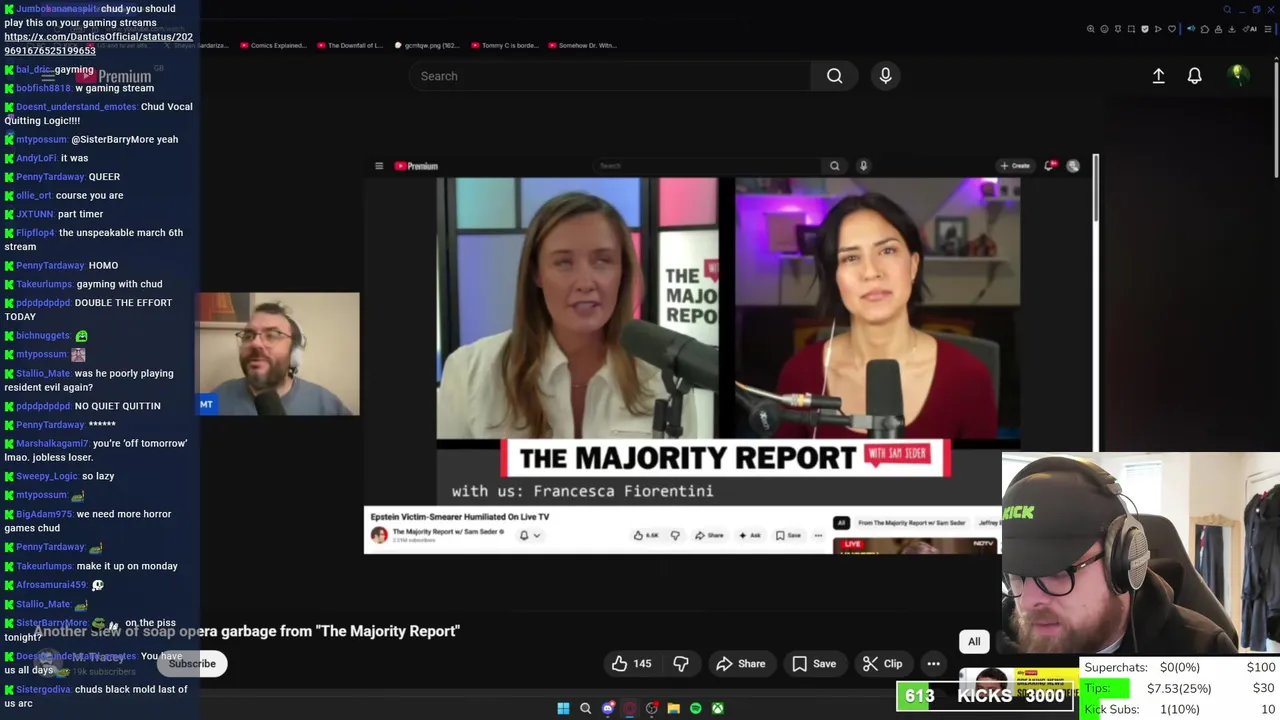The image size is (1280, 720).
Task: Click the Majority Report channel avatar
Action: 379,535
